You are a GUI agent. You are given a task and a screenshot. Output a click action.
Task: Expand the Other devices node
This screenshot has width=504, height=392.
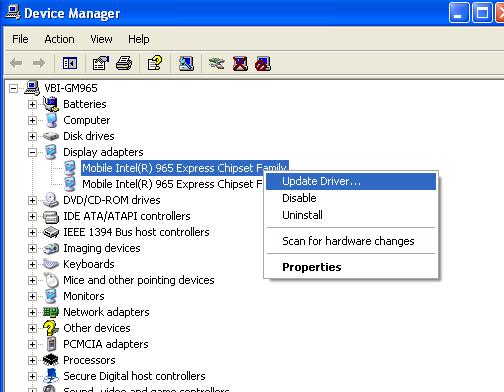32,328
